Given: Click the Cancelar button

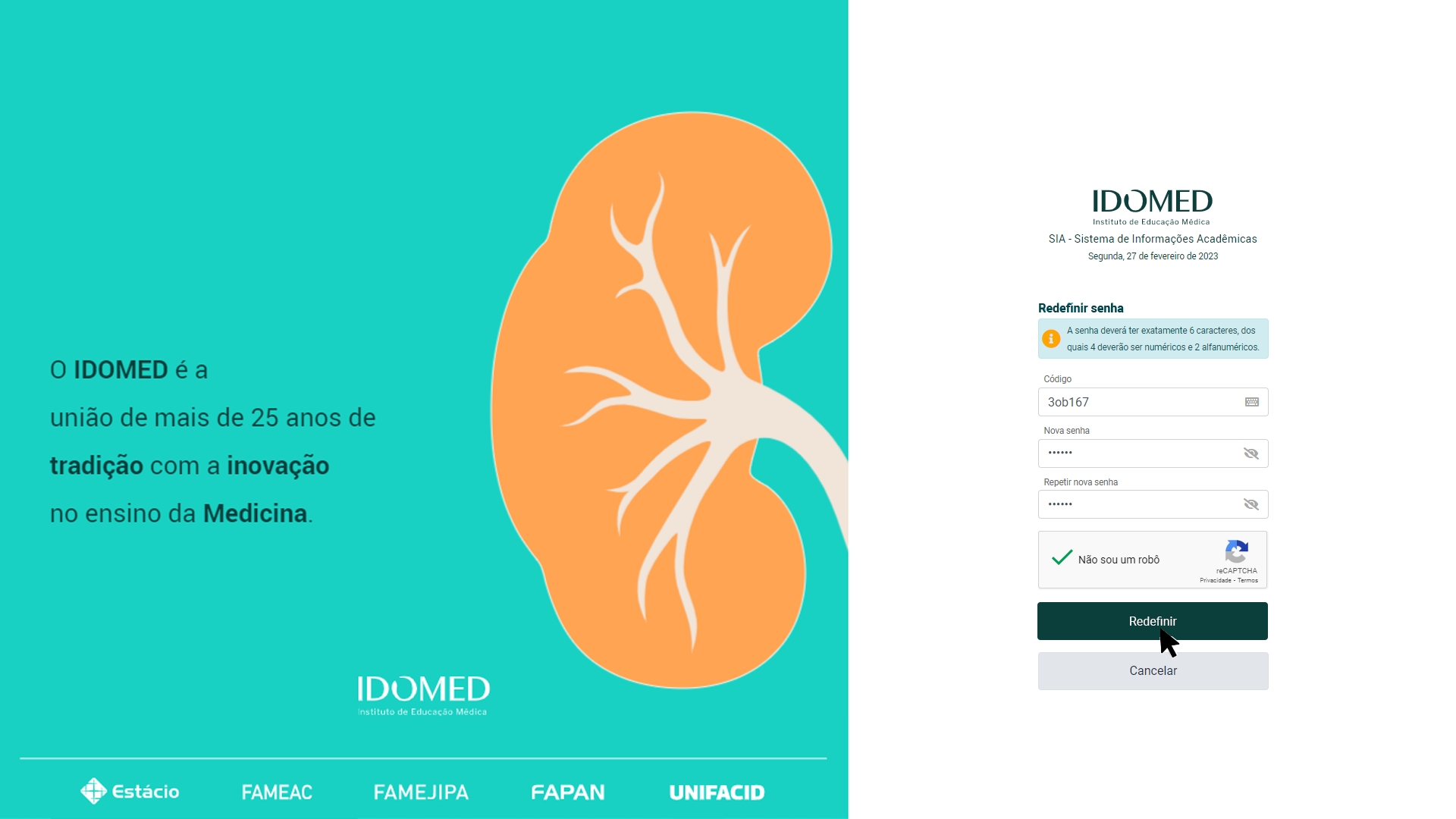Looking at the screenshot, I should coord(1153,671).
